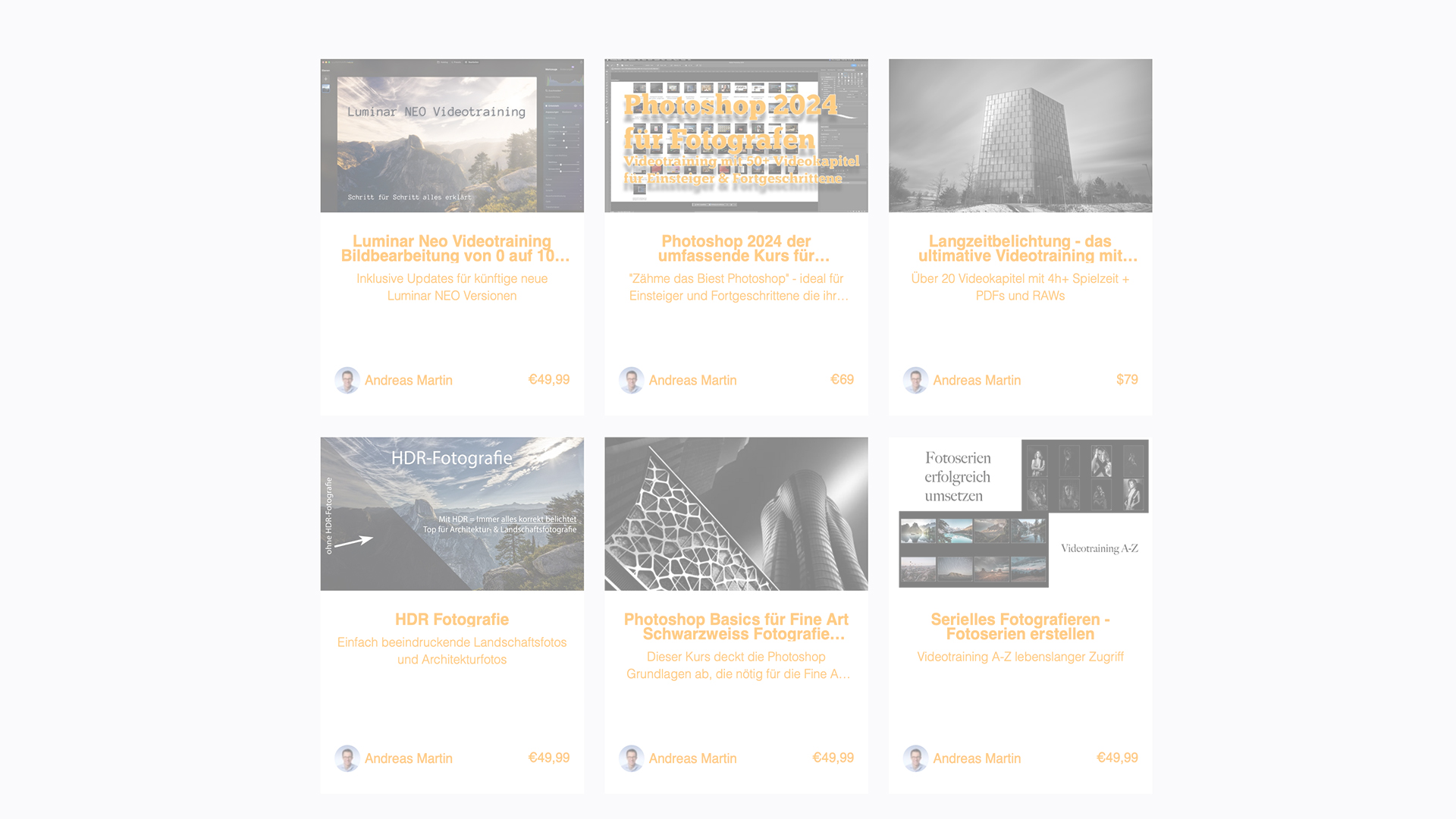Select author name Andreas Martin on Luminar Neo card
The height and width of the screenshot is (819, 1456).
pos(409,381)
